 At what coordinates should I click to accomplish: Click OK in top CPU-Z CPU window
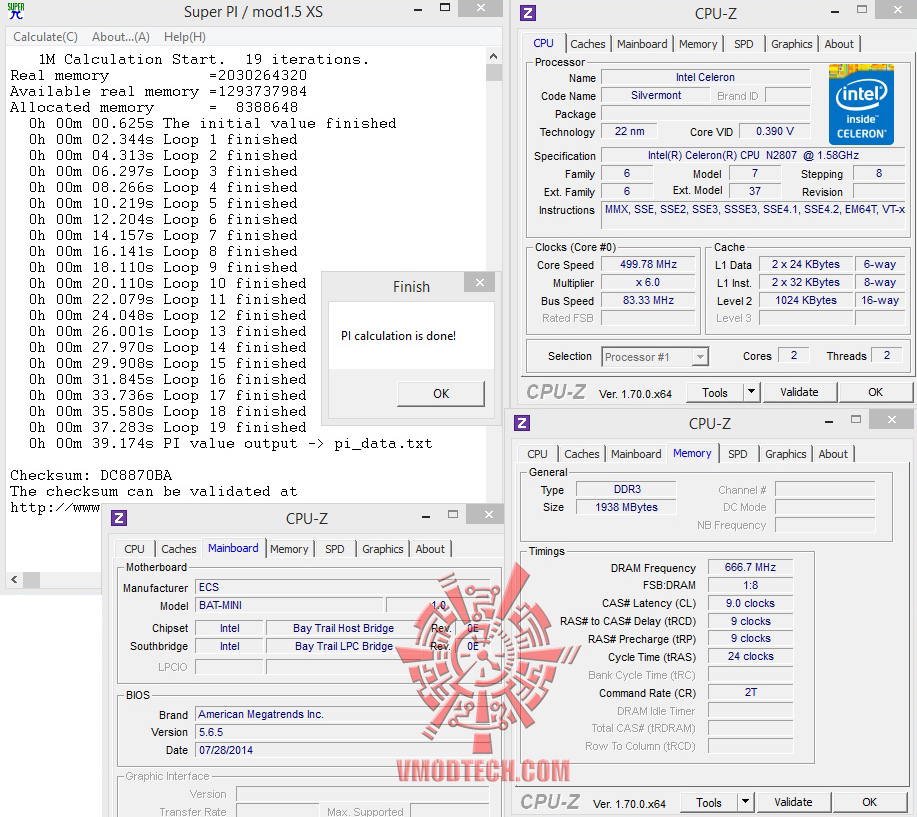coord(875,392)
